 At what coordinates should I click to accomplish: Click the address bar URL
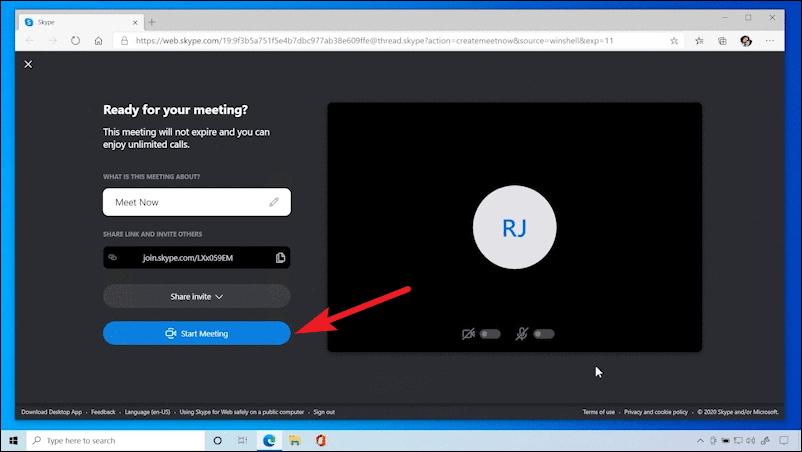coord(374,41)
